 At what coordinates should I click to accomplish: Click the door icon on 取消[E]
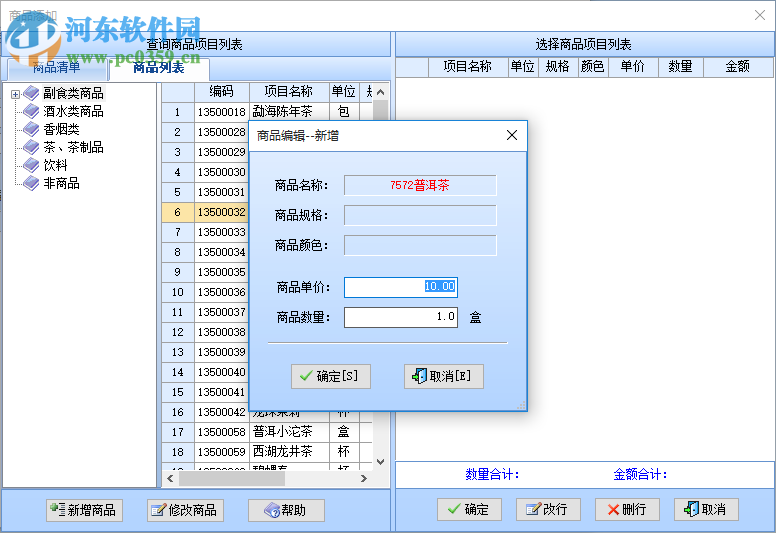420,376
